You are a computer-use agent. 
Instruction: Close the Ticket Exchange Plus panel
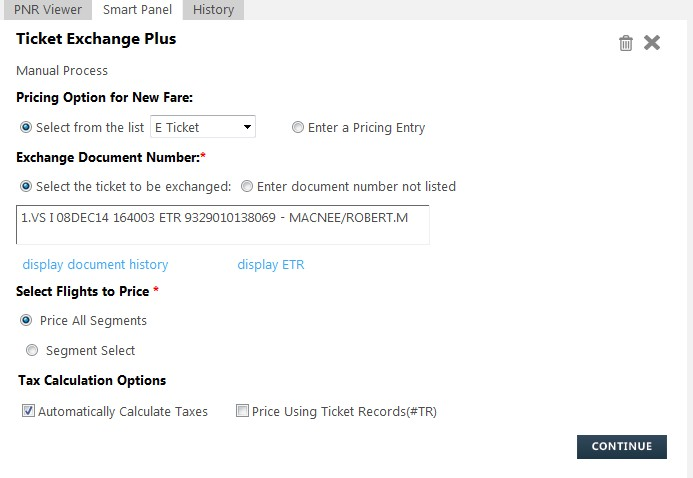click(x=651, y=42)
